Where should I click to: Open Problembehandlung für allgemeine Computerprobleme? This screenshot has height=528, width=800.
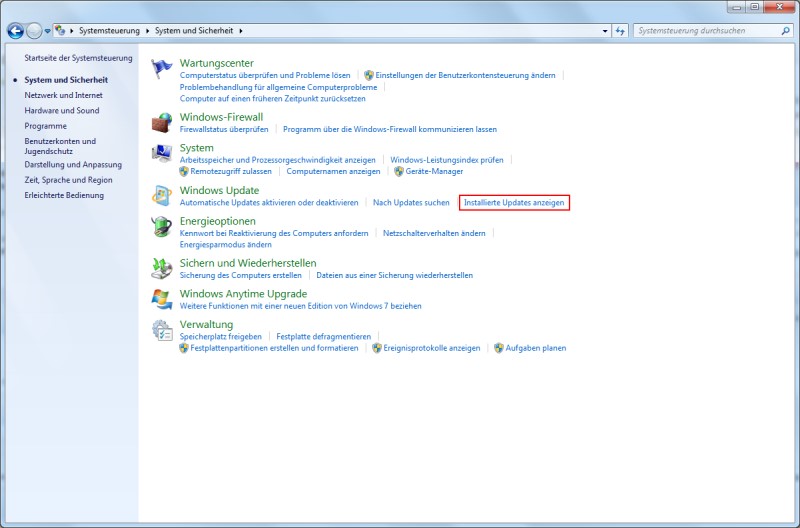(x=278, y=87)
